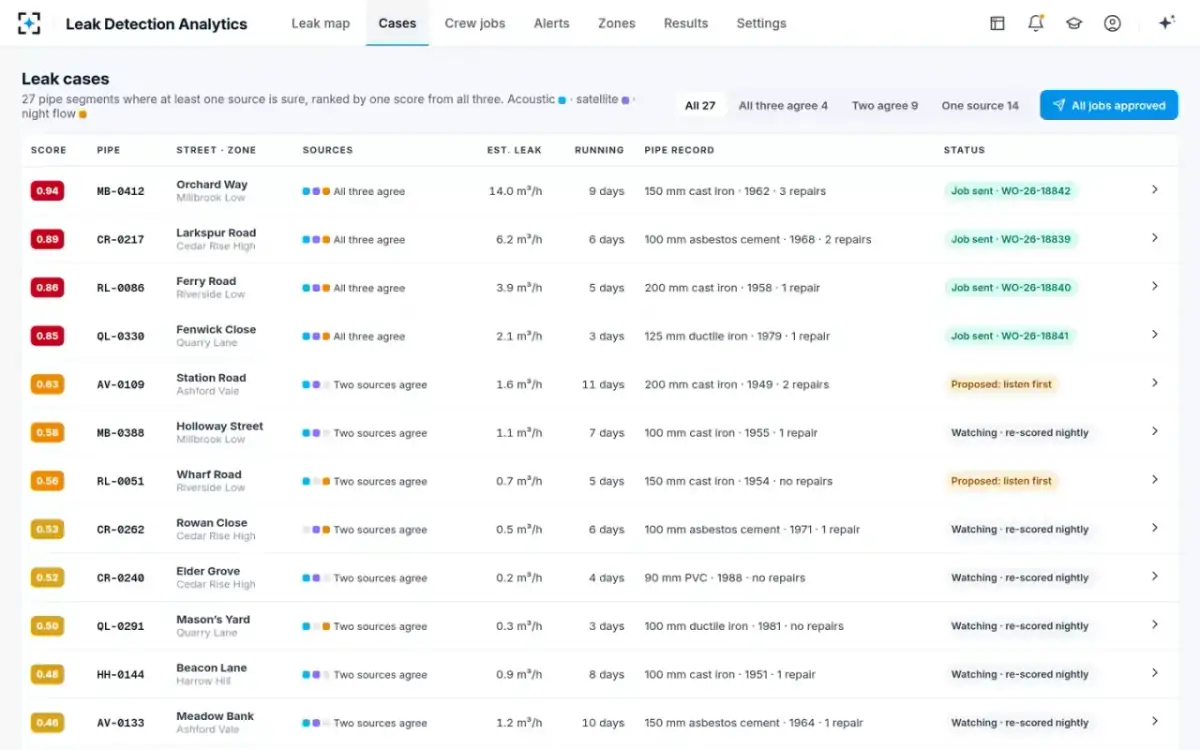Click the 0.89 score badge
Viewport: 1200px width, 750px height.
pyautogui.click(x=47, y=239)
